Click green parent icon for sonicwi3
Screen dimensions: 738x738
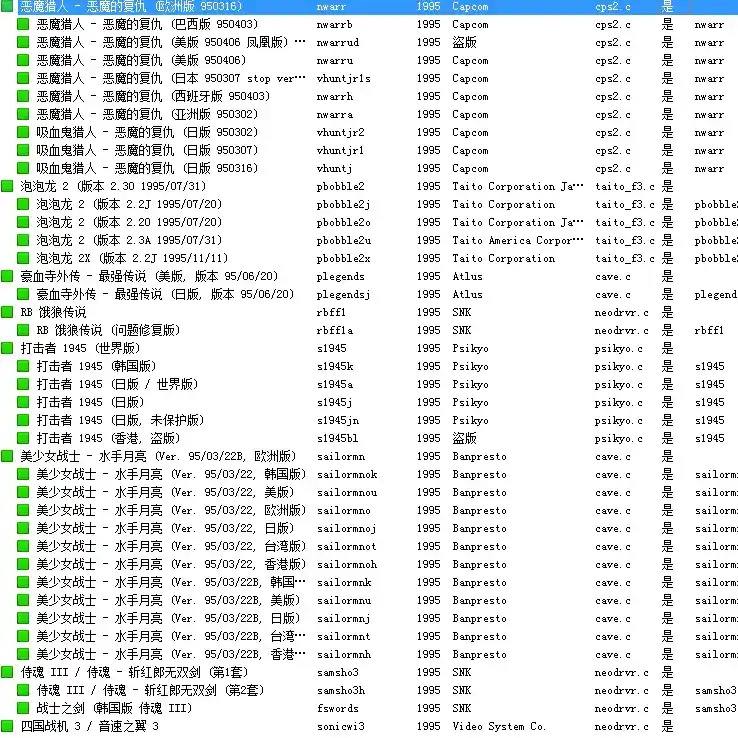(x=7, y=726)
